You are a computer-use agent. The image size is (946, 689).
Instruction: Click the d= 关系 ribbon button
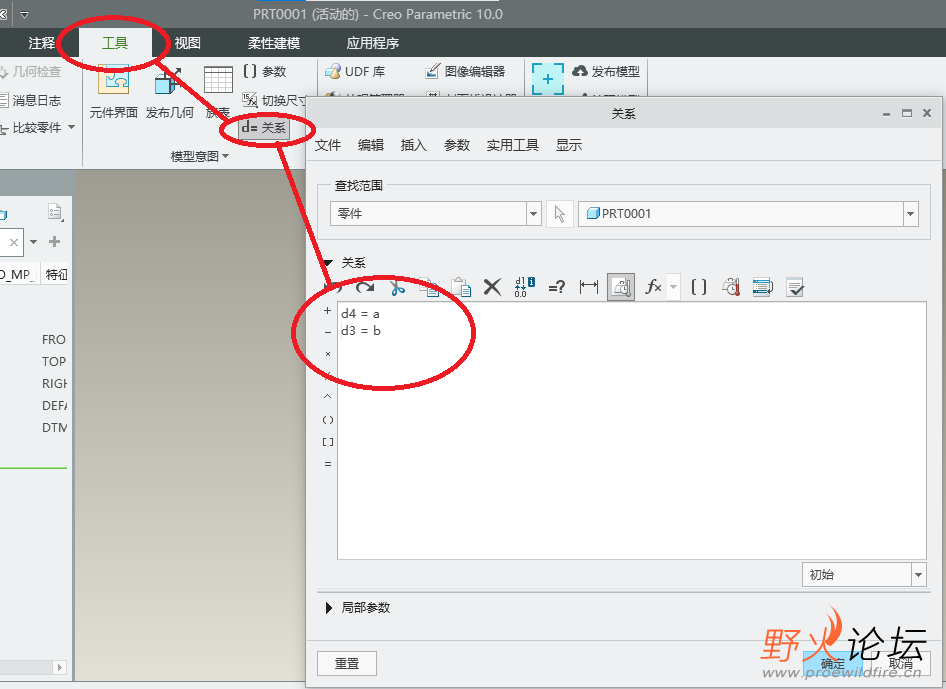(x=264, y=128)
